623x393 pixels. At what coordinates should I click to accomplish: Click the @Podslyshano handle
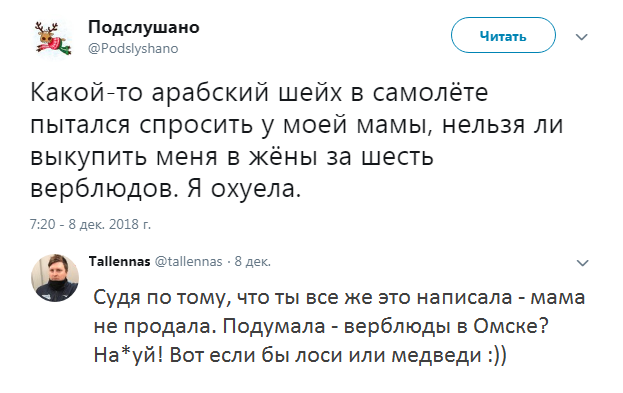click(x=133, y=48)
